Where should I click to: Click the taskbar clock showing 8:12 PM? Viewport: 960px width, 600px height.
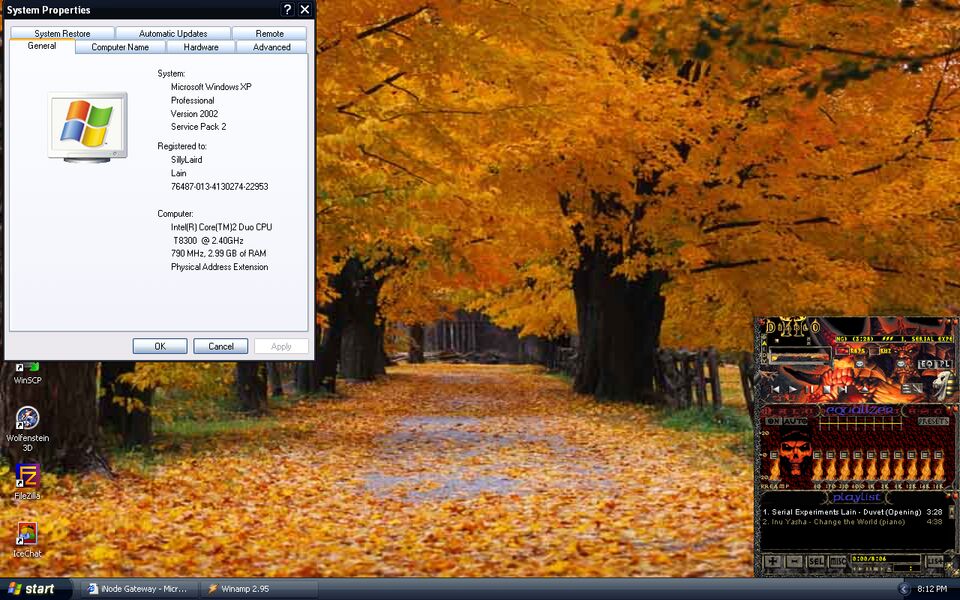pyautogui.click(x=932, y=589)
